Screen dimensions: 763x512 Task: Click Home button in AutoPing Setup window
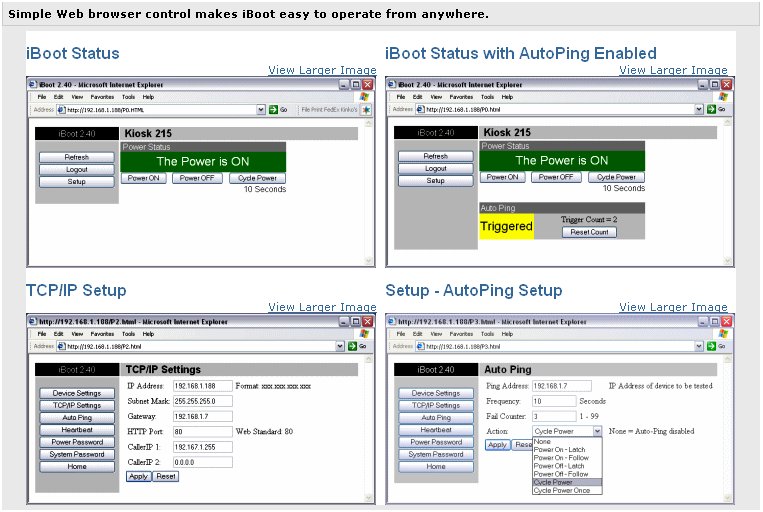point(436,466)
